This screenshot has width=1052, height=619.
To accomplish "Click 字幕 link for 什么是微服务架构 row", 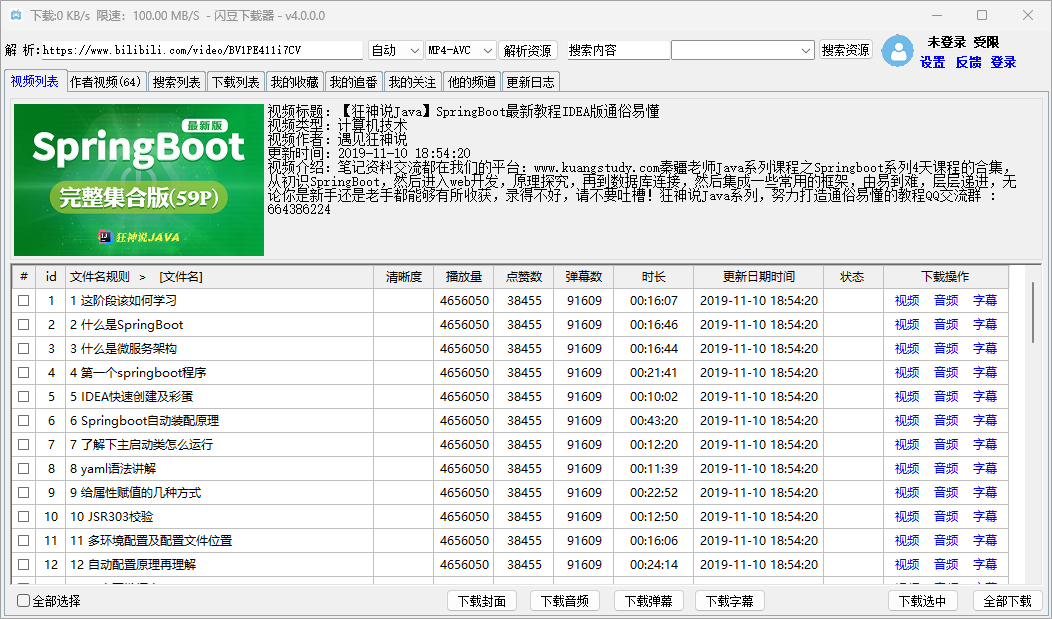I will point(985,349).
